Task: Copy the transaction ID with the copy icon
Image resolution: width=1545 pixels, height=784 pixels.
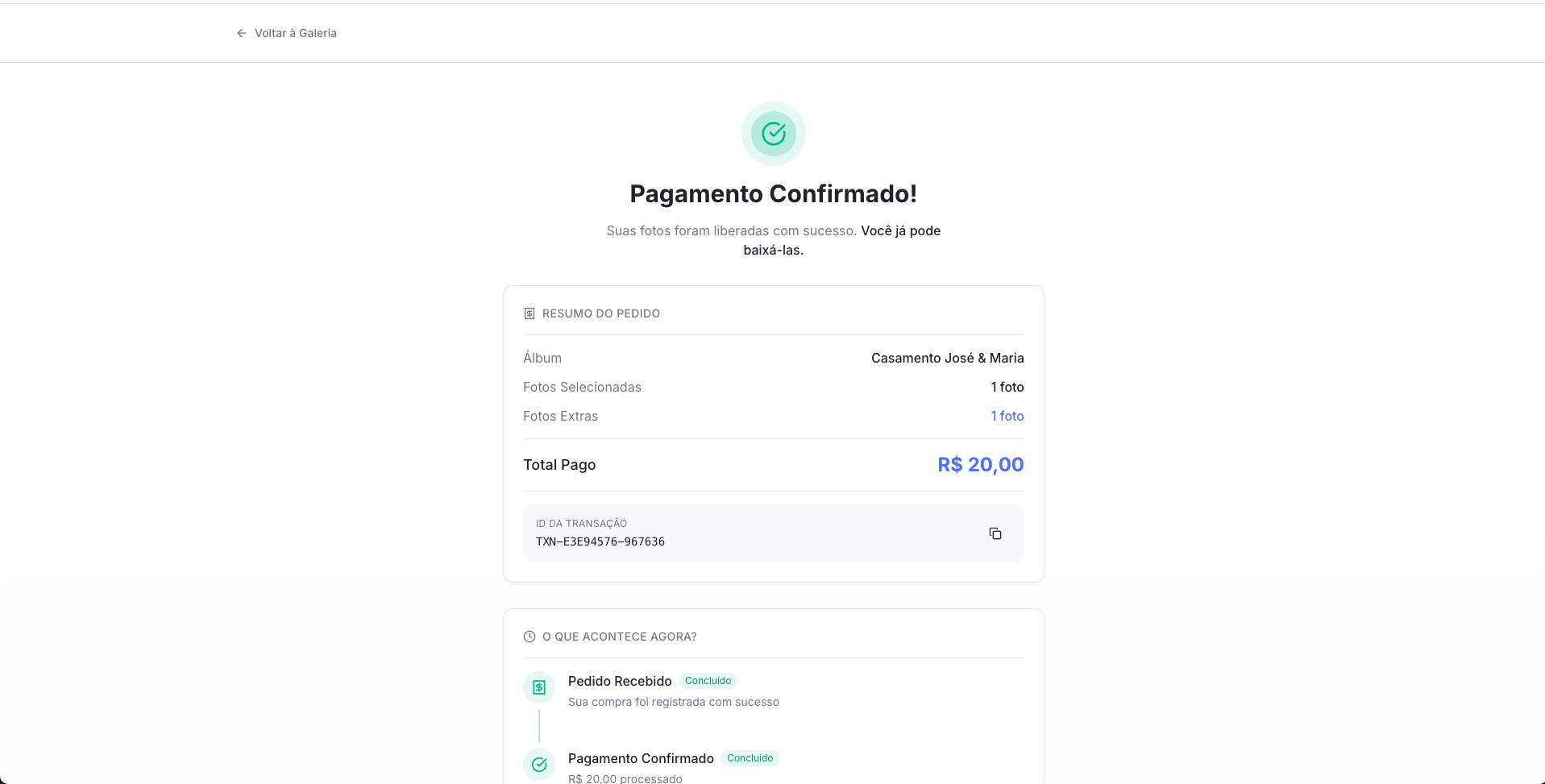Action: tap(995, 533)
